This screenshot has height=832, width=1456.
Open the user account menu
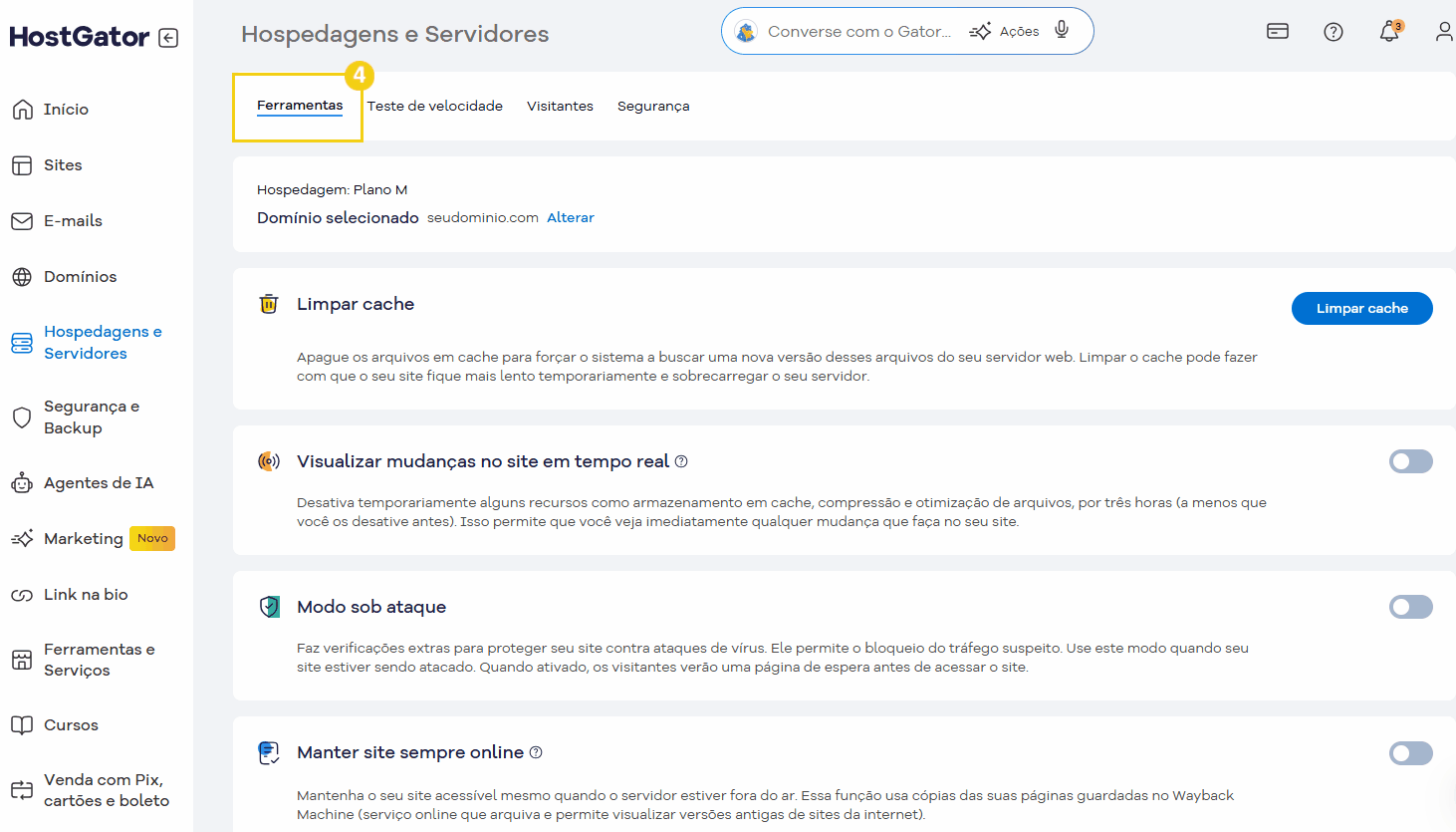[x=1444, y=31]
